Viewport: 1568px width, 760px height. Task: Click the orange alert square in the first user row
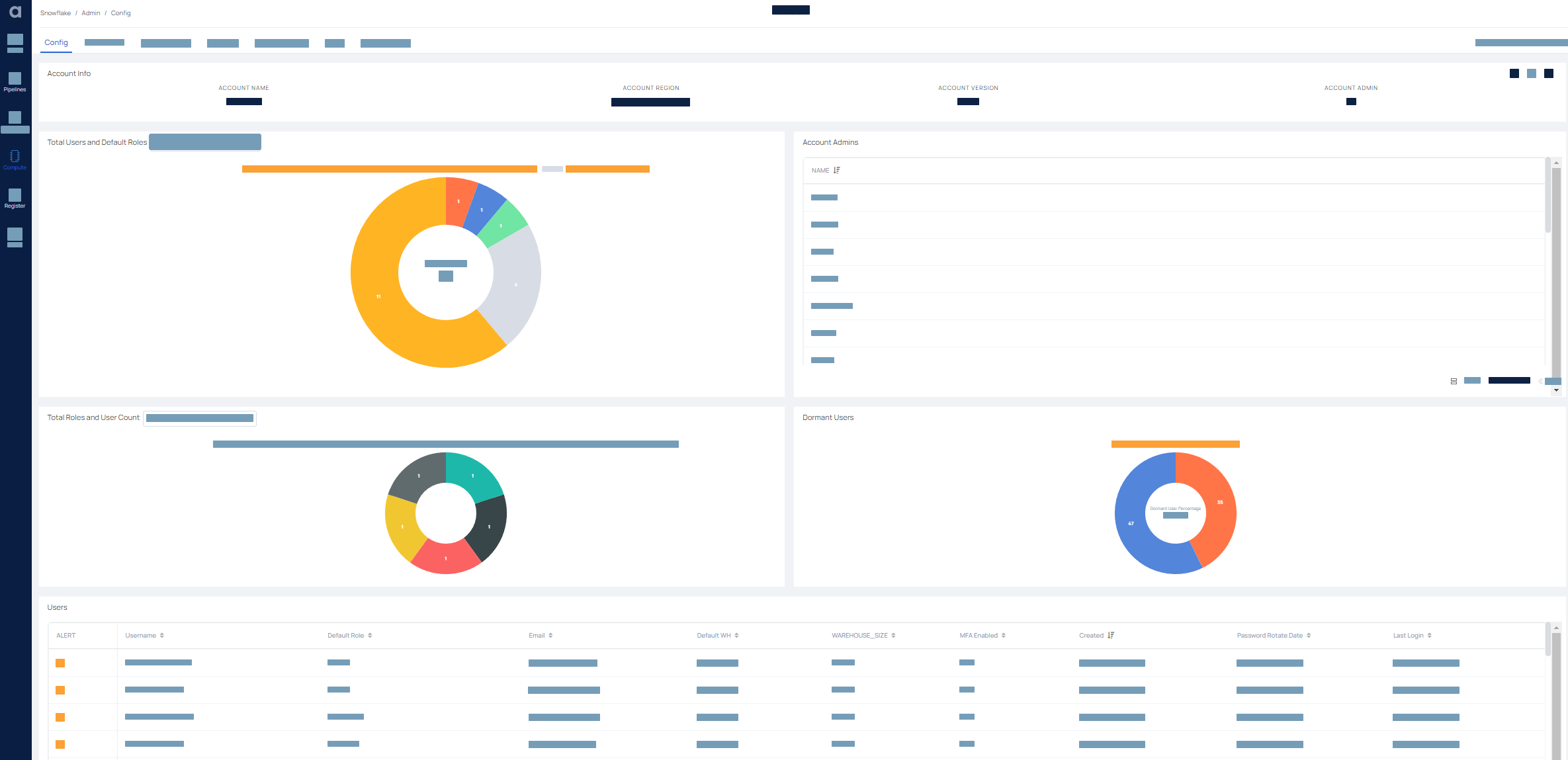coord(61,662)
